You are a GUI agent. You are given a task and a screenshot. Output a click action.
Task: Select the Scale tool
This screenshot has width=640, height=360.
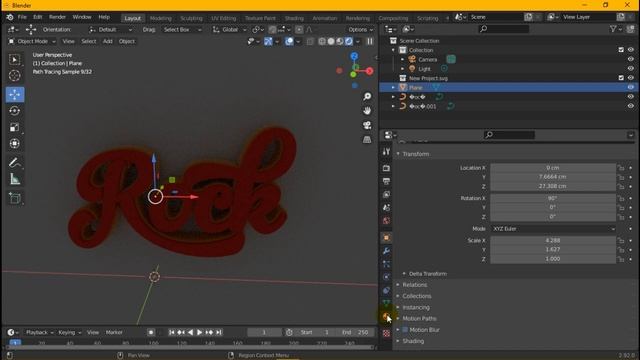[x=15, y=127]
